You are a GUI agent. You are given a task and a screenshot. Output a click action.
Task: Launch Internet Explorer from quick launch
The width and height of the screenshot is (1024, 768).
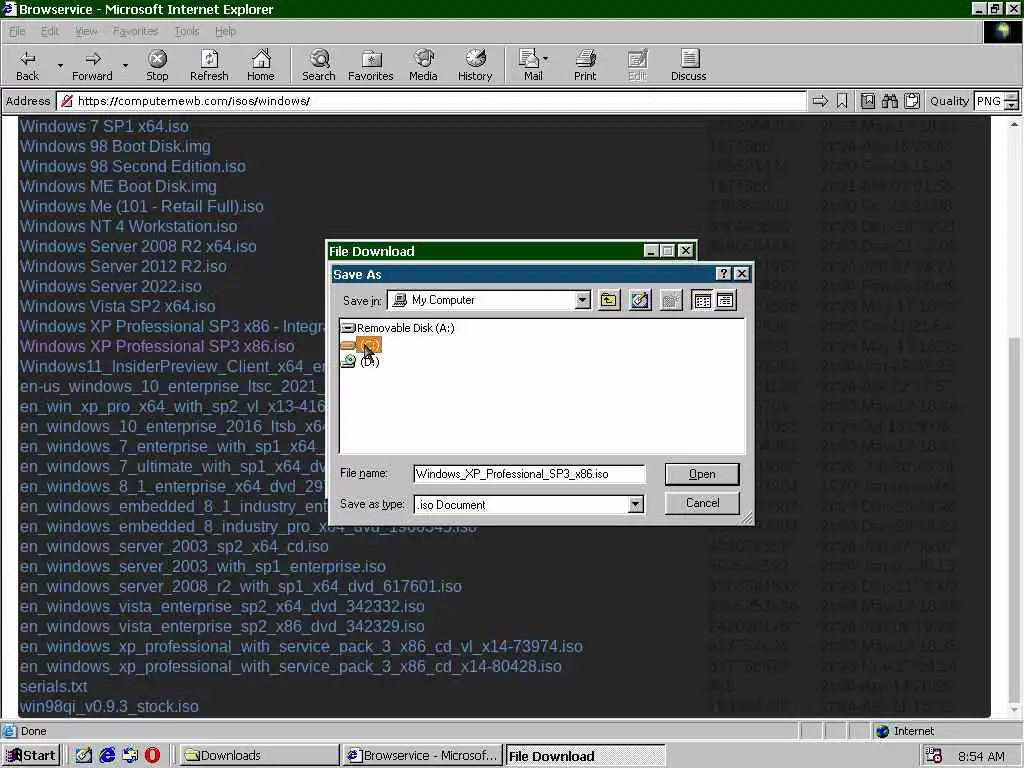(x=107, y=755)
